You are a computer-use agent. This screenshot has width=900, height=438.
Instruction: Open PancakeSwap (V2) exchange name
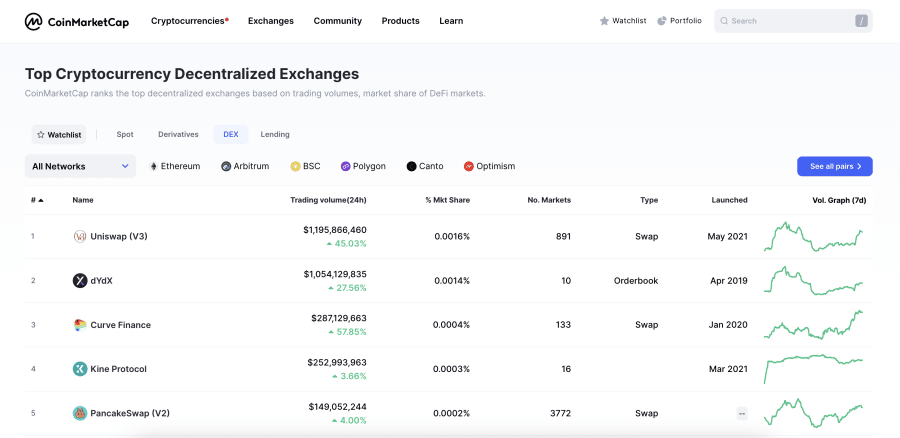click(x=130, y=413)
